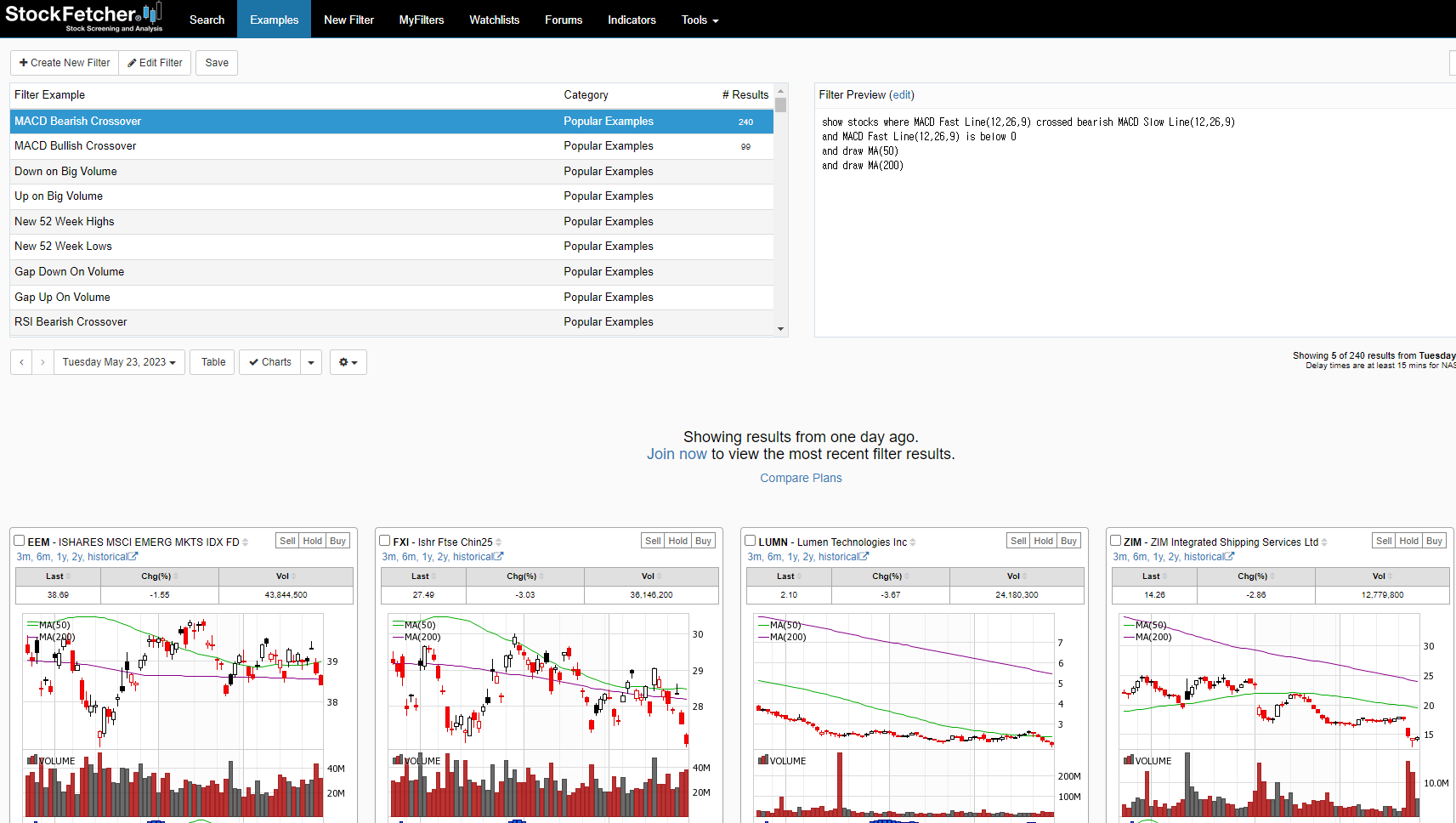Sort by Vol in FXI card
This screenshot has width=1456, height=823.
pyautogui.click(x=651, y=576)
